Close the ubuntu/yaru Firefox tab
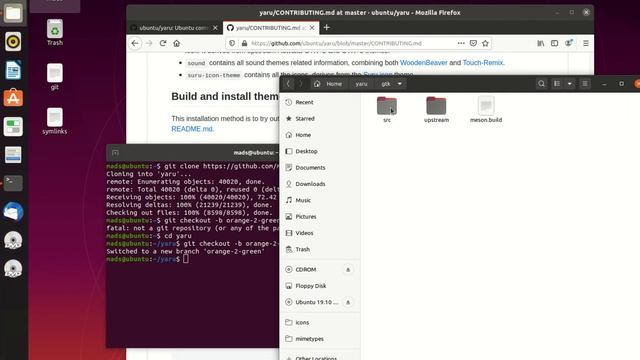The height and width of the screenshot is (360, 640). [x=216, y=28]
